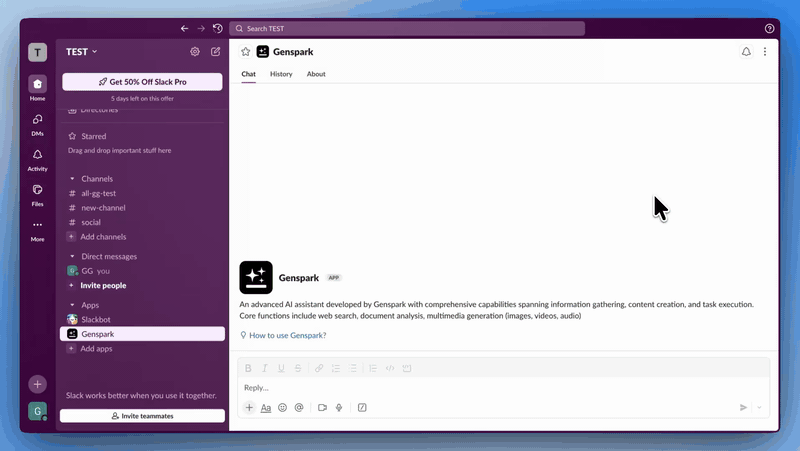Toggle underline formatting
The image size is (800, 451).
(x=281, y=368)
